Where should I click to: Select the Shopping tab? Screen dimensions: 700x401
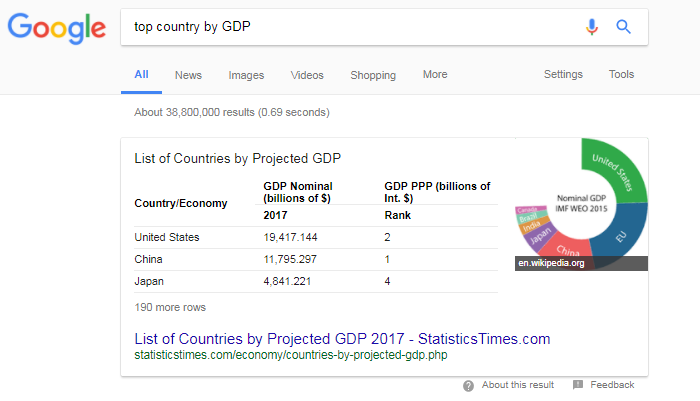click(373, 75)
